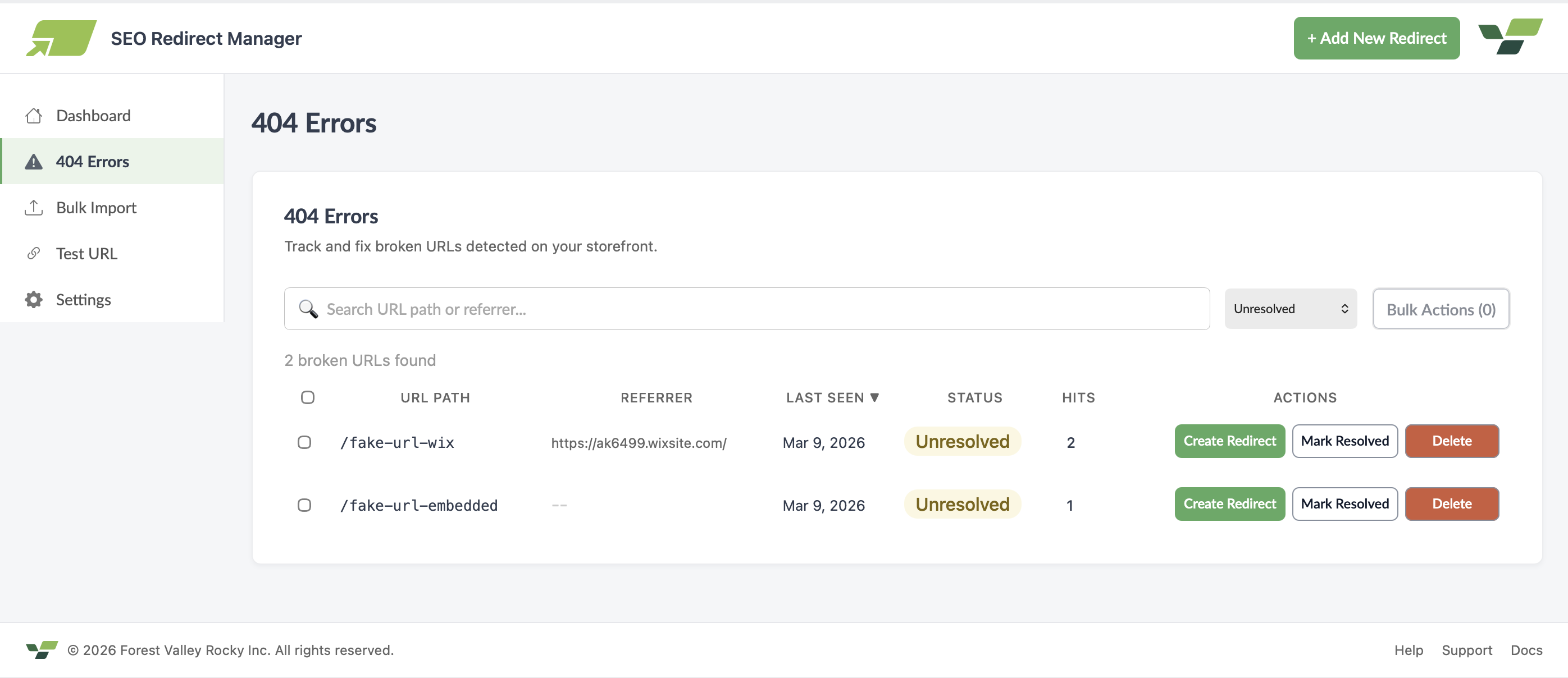
Task: Open Bulk Import in the sidebar
Action: click(96, 208)
